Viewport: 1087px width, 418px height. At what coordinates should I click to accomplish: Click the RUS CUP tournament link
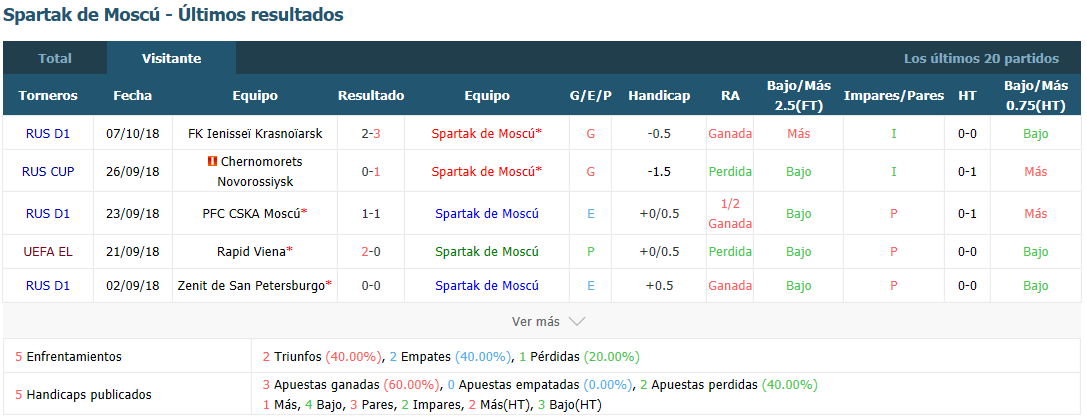(48, 172)
